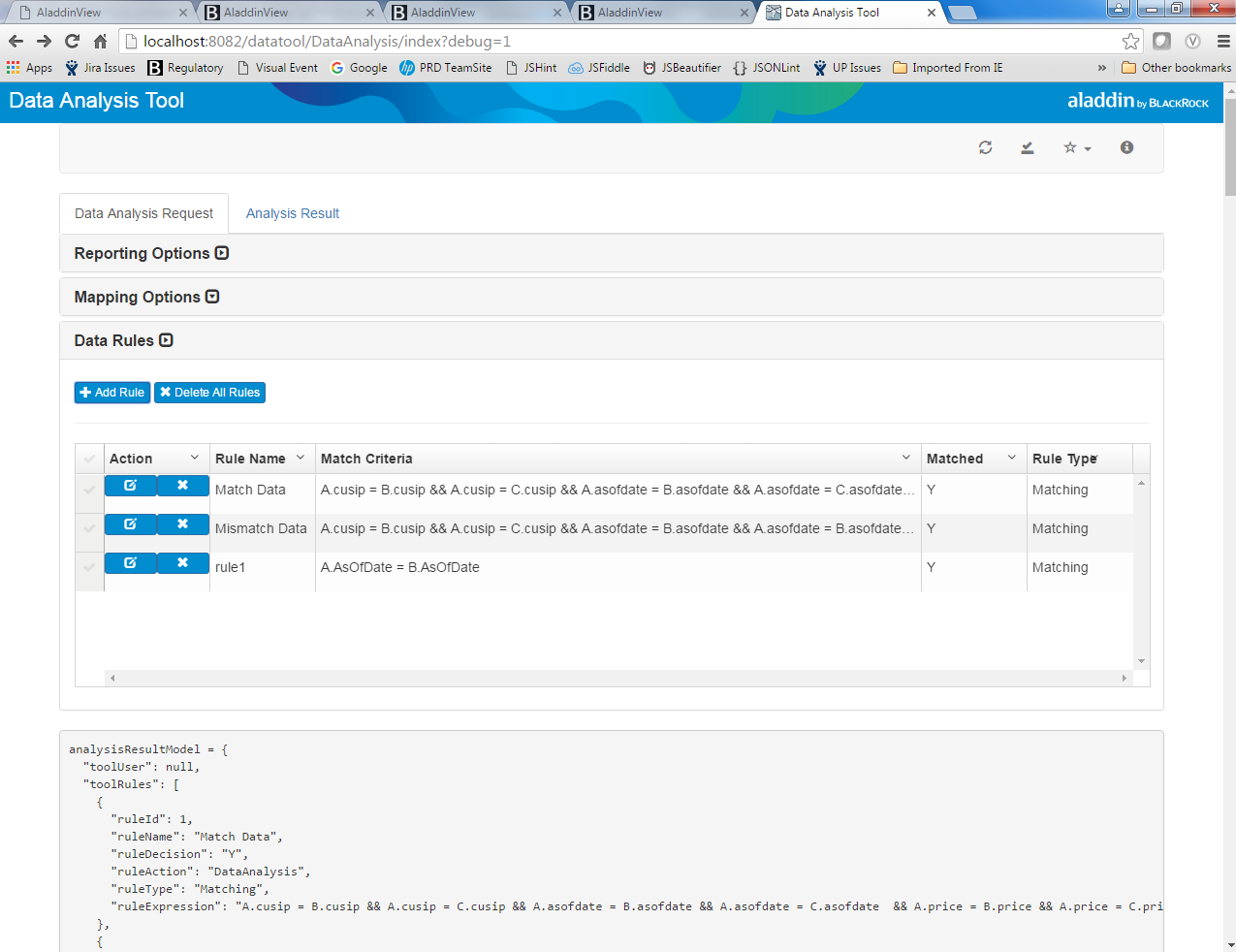1236x952 pixels.
Task: Go back in browser history
Action: (x=16, y=41)
